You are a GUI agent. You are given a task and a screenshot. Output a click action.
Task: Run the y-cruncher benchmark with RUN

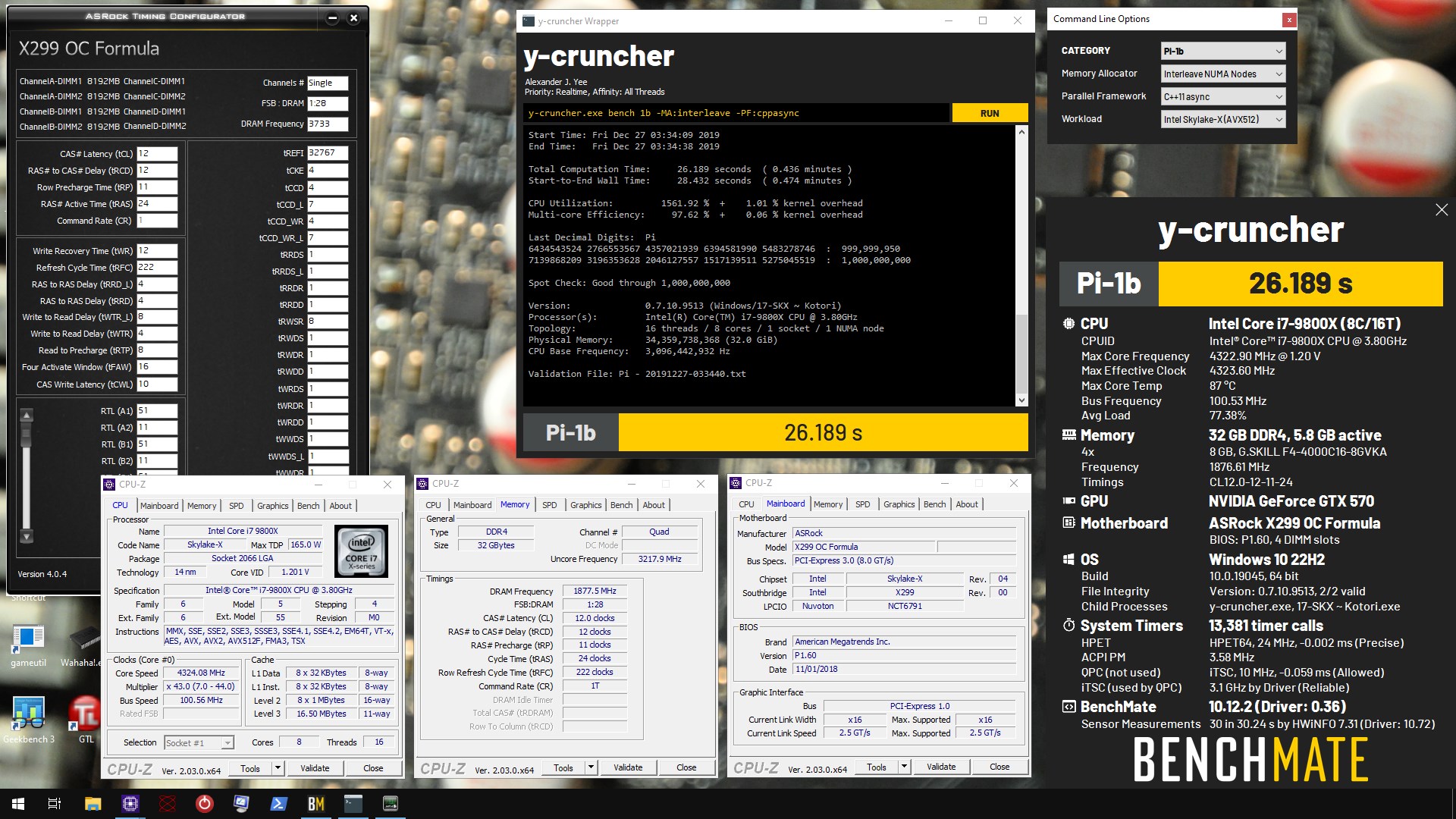pos(990,113)
